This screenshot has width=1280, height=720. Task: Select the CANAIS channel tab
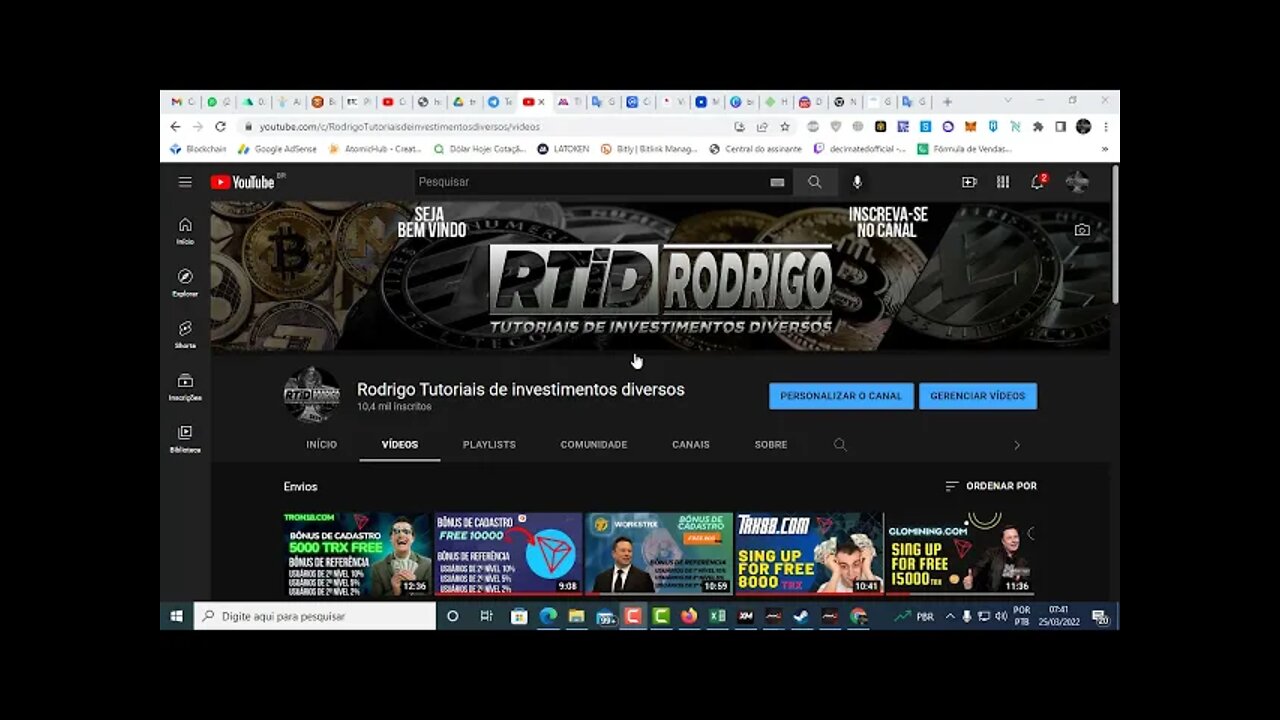click(691, 445)
